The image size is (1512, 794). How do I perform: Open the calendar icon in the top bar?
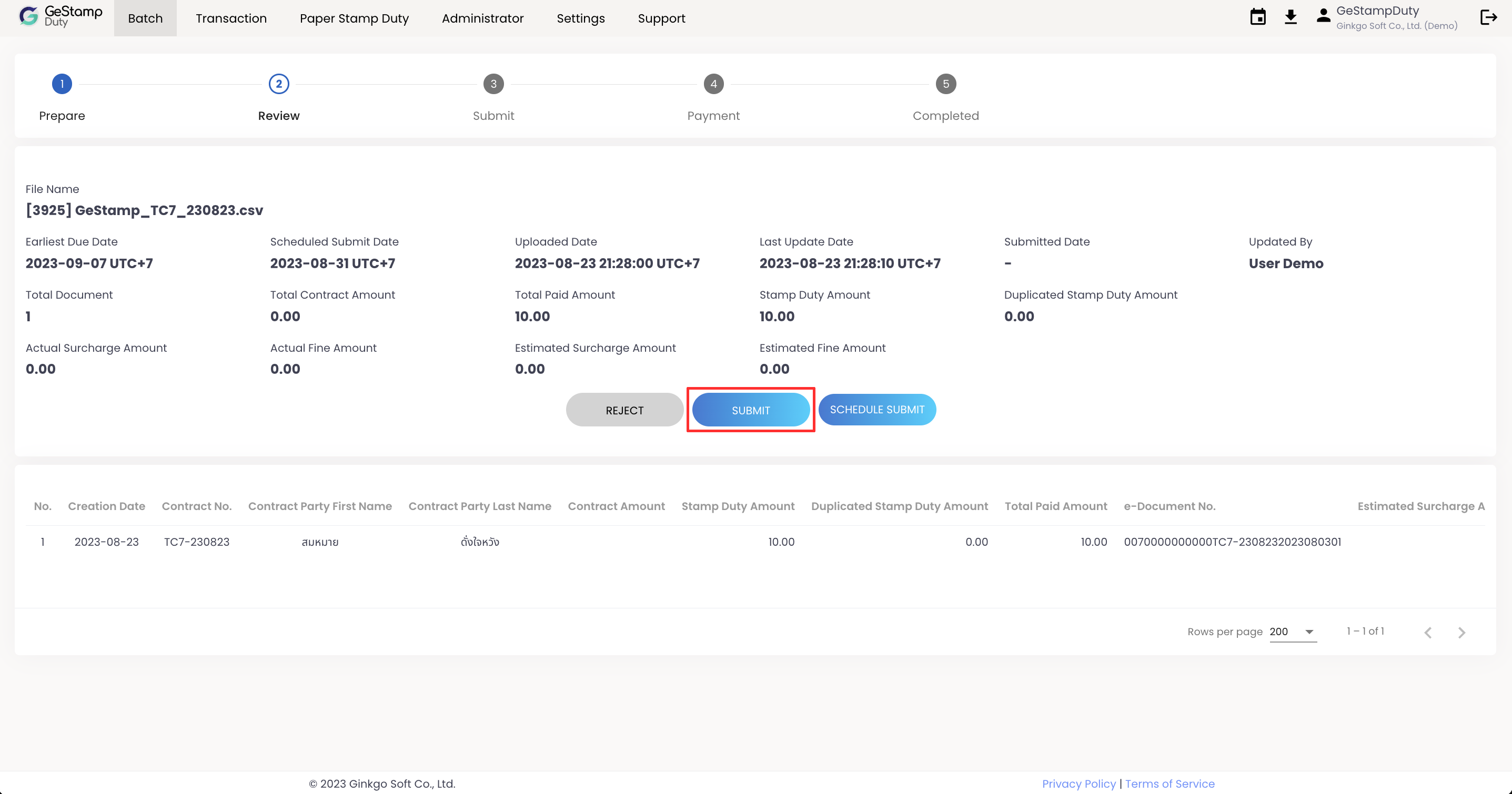1258,17
